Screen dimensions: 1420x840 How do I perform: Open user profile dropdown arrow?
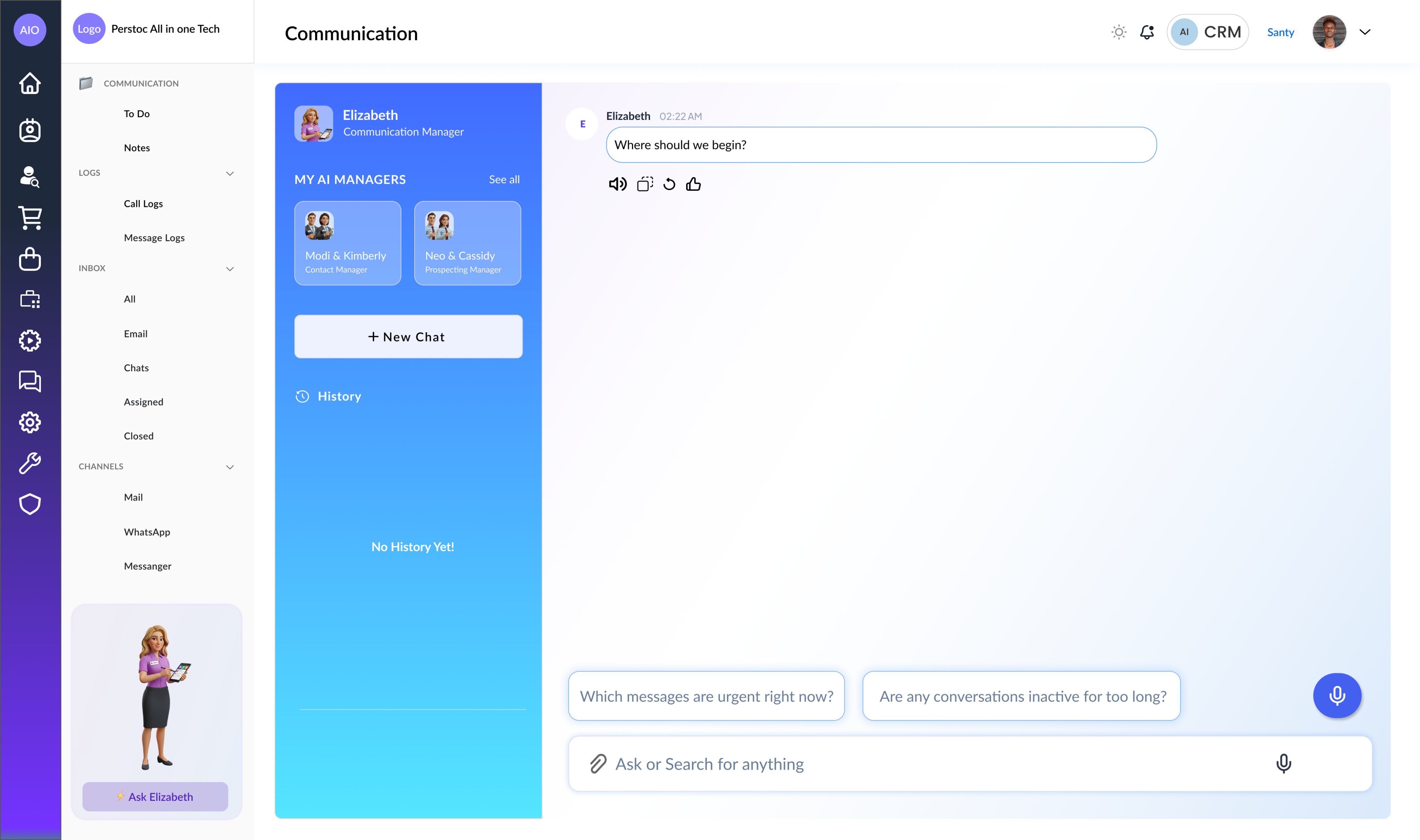[1365, 32]
